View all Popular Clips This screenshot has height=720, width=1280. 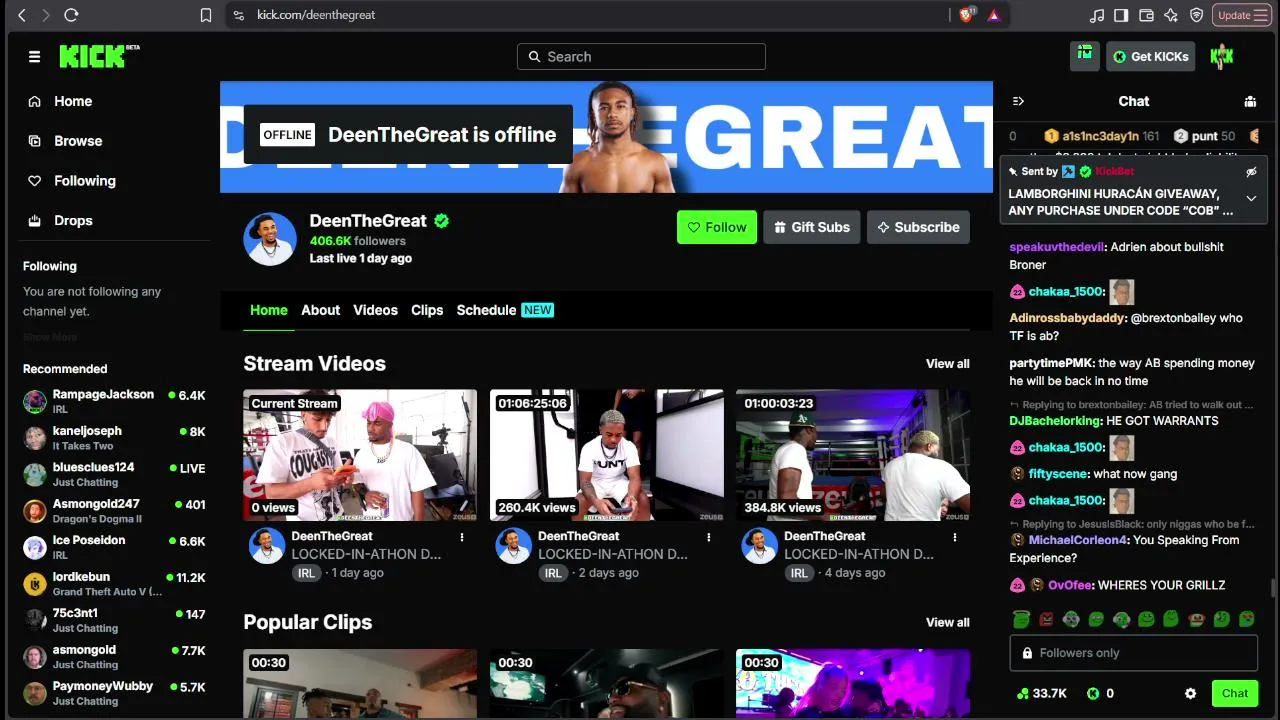click(x=948, y=622)
